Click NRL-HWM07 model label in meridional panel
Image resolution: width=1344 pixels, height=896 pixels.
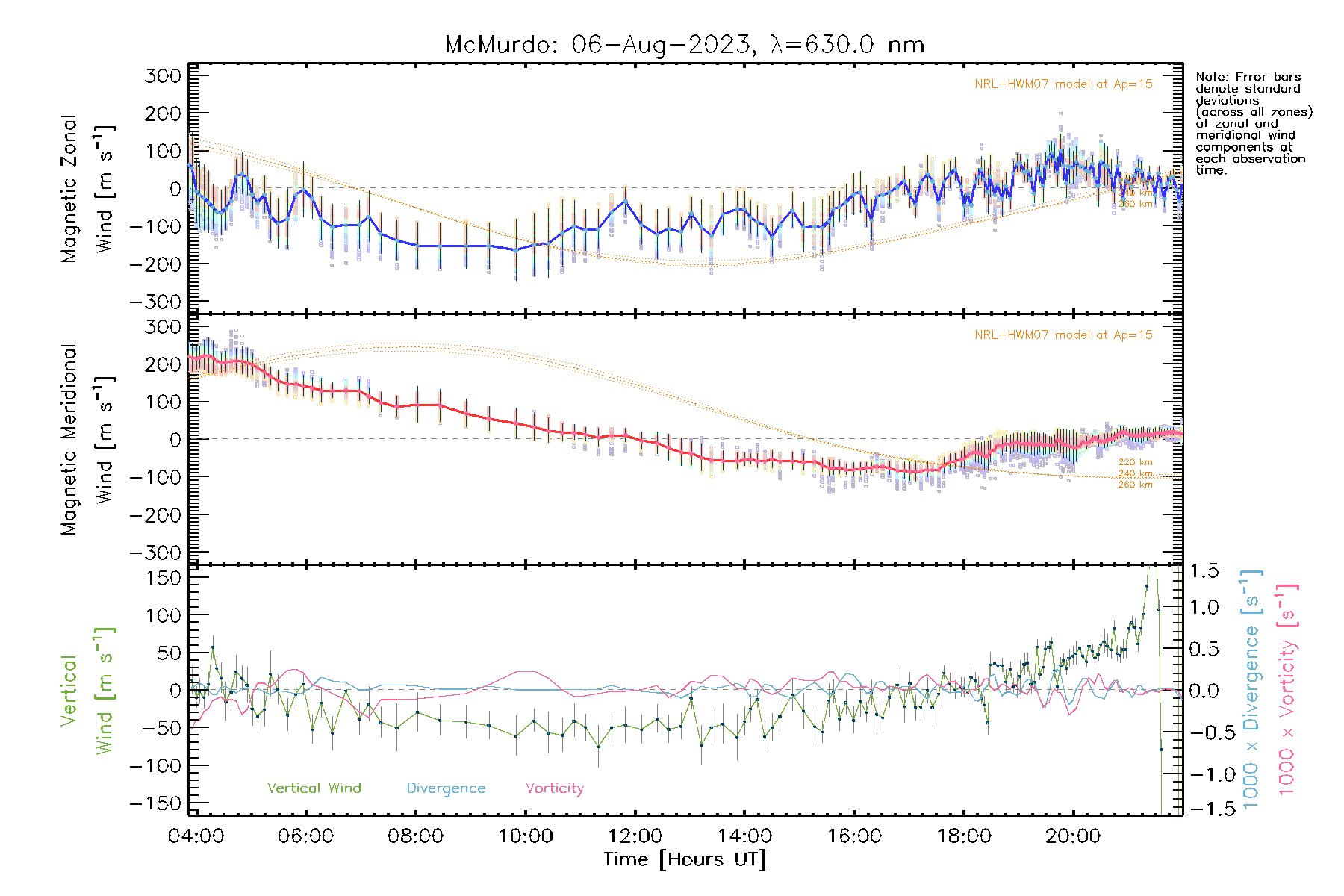[1063, 335]
